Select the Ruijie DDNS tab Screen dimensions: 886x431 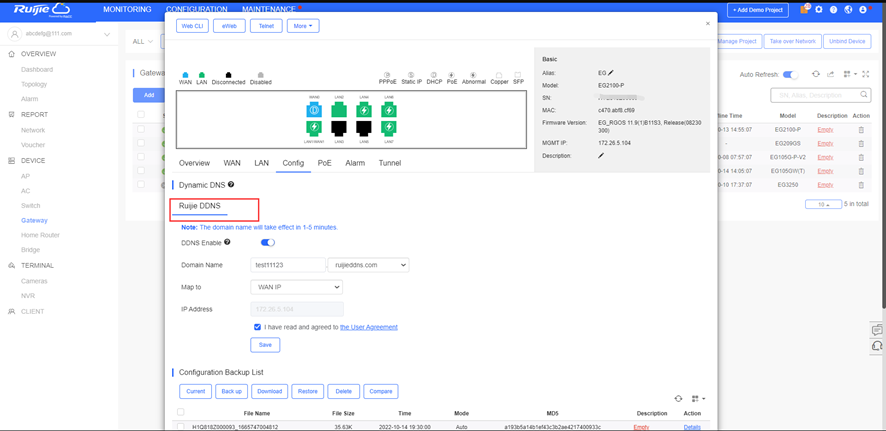tap(199, 206)
